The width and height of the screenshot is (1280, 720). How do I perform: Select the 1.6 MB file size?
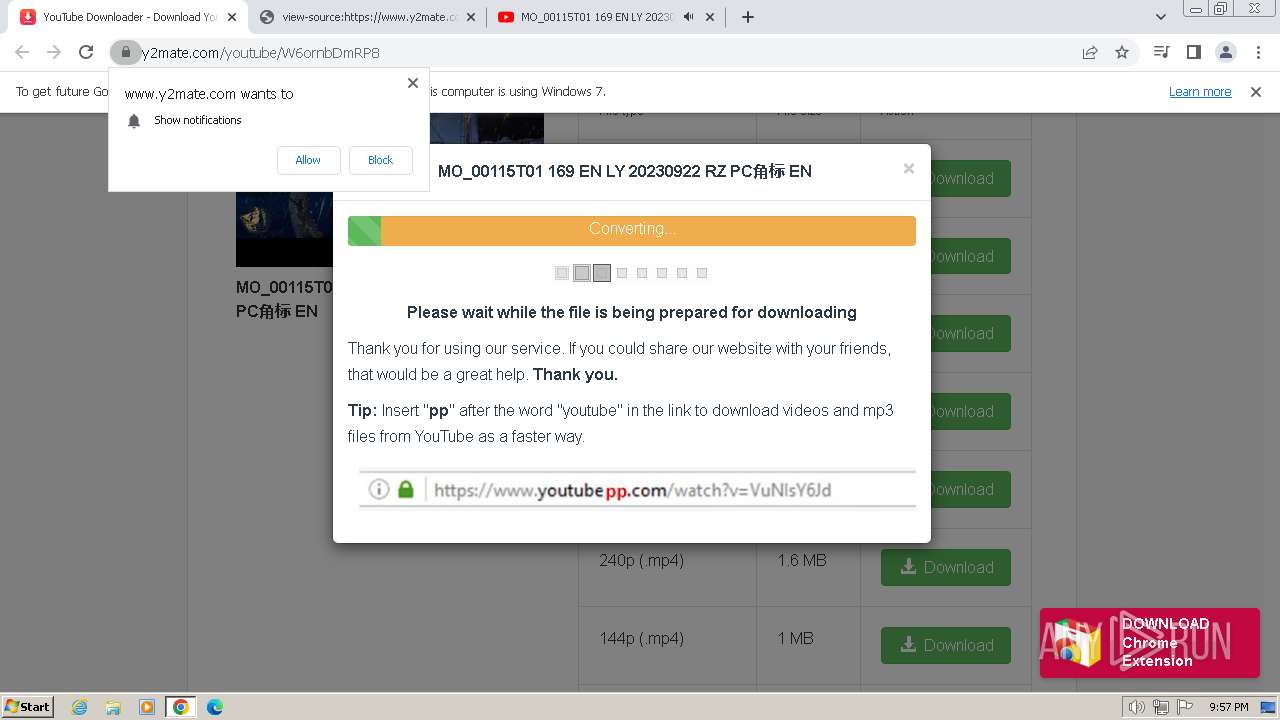(802, 560)
